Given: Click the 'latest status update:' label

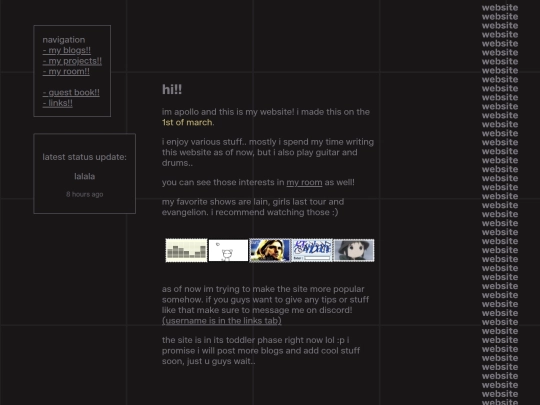Looking at the screenshot, I should coord(84,157).
